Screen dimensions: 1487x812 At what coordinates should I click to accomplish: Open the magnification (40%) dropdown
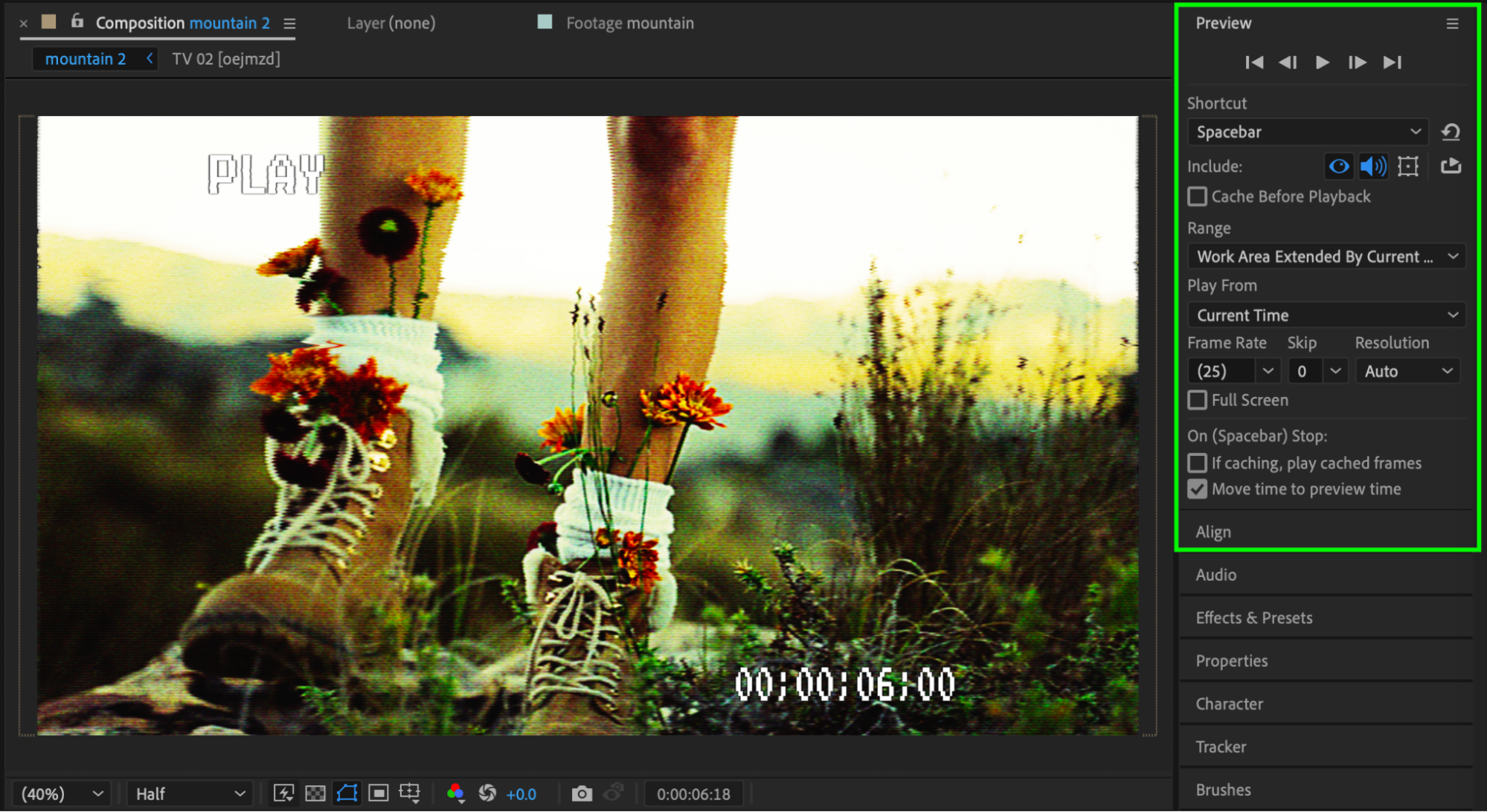(62, 794)
